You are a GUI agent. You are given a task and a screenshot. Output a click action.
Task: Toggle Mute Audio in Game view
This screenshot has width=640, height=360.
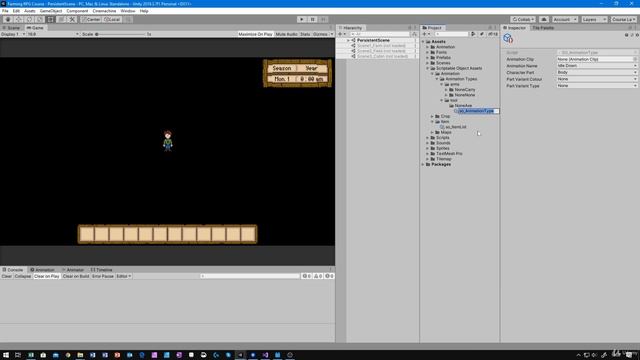[287, 34]
